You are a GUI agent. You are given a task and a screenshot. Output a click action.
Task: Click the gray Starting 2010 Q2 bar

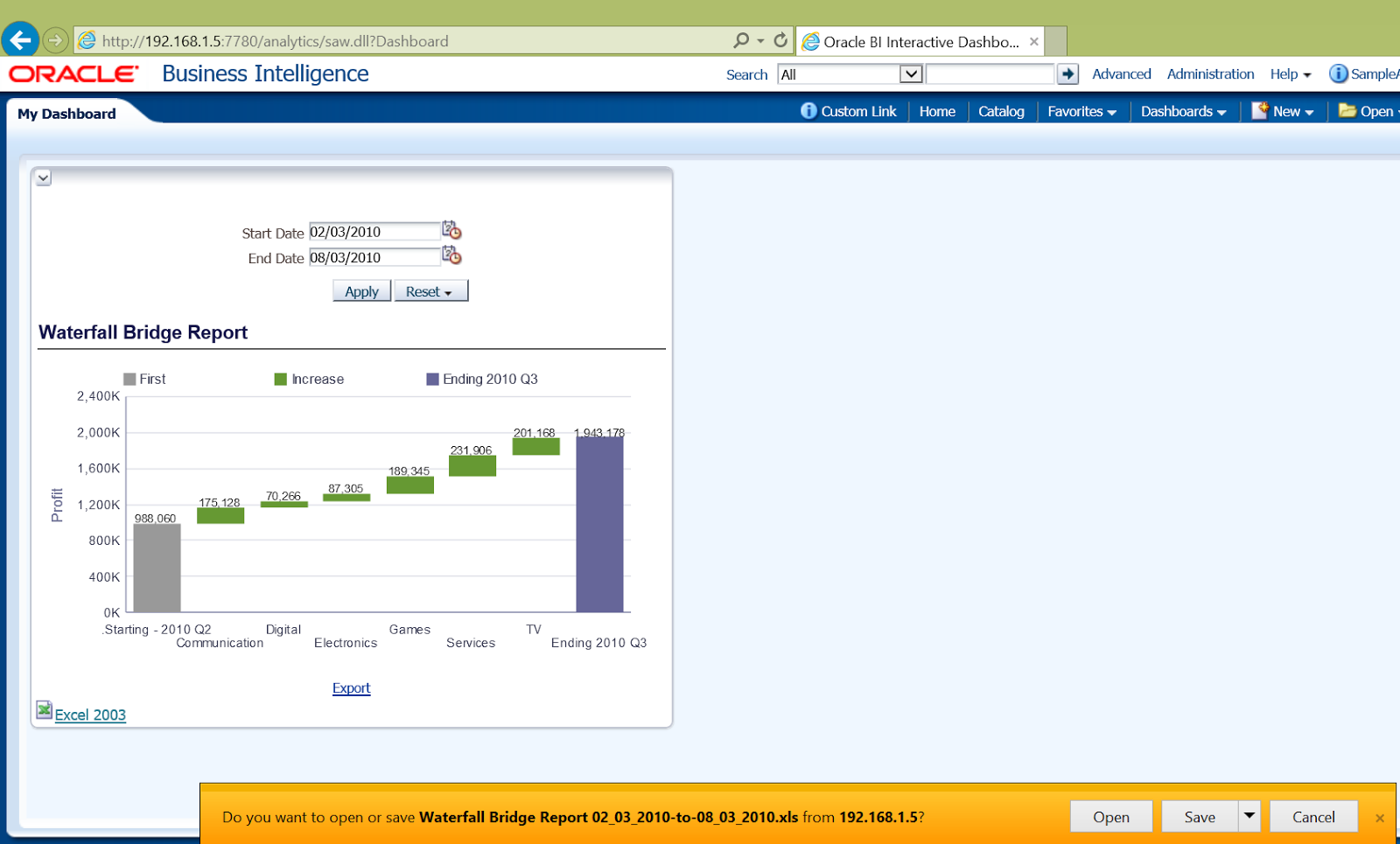coord(157,568)
